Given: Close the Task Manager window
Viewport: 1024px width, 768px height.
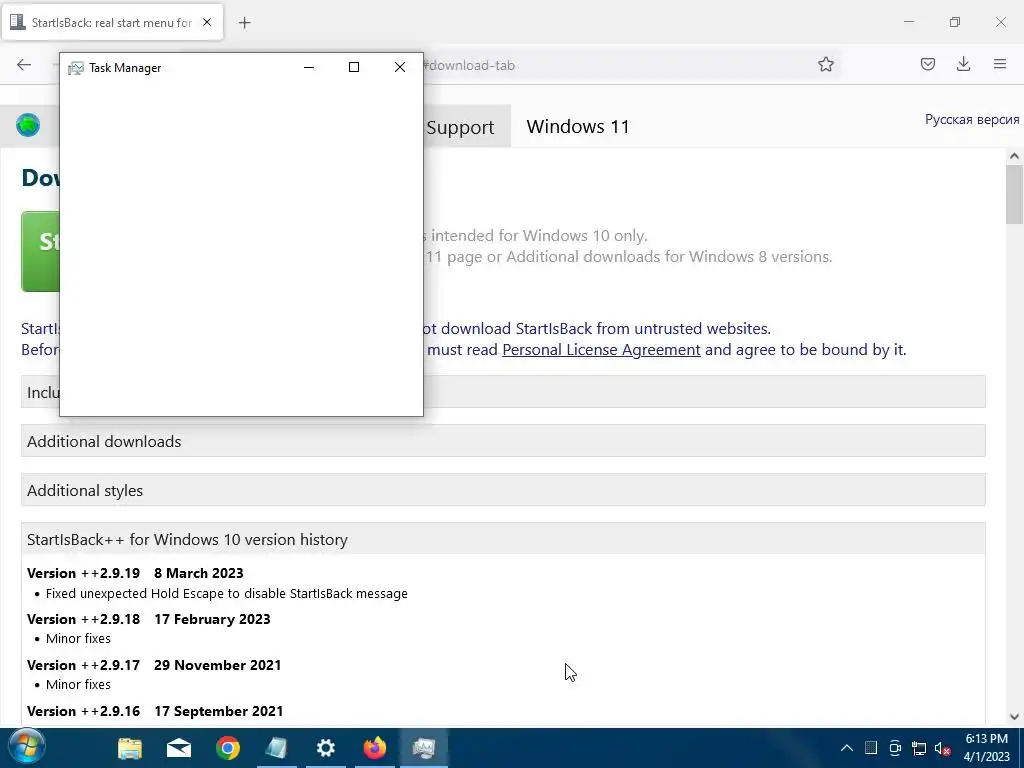Looking at the screenshot, I should pyautogui.click(x=400, y=67).
